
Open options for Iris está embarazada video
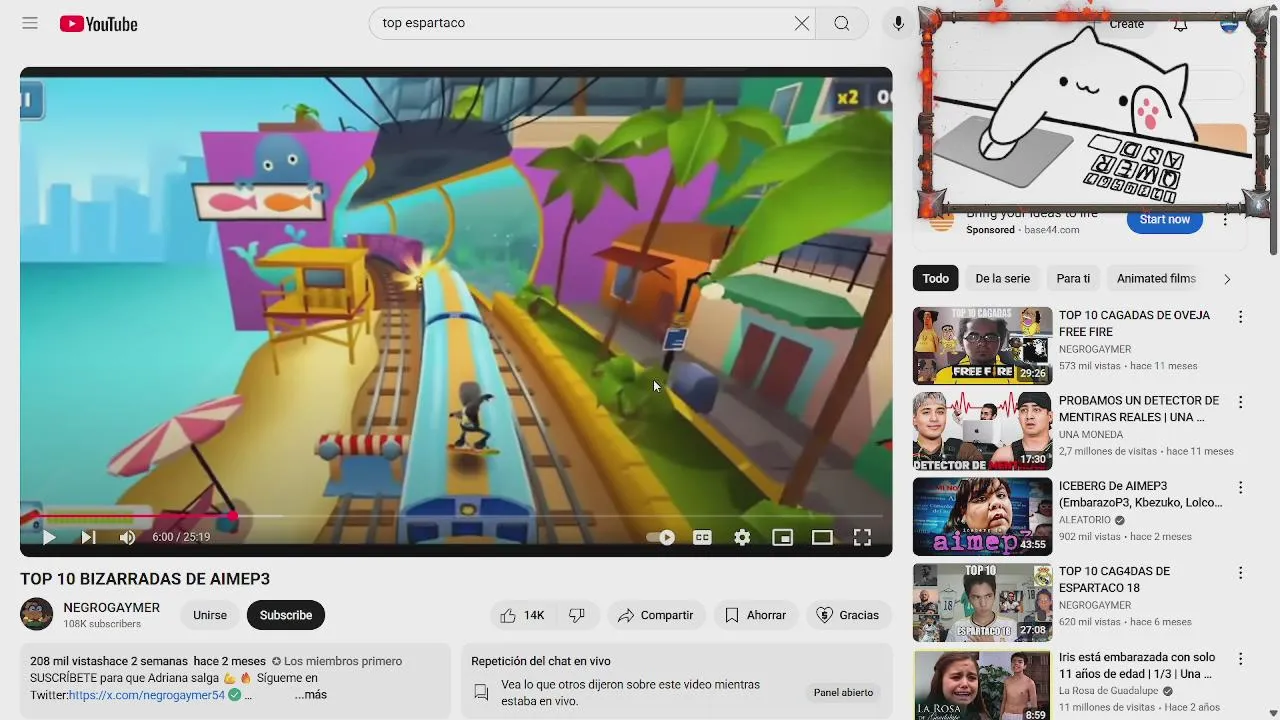(x=1240, y=659)
